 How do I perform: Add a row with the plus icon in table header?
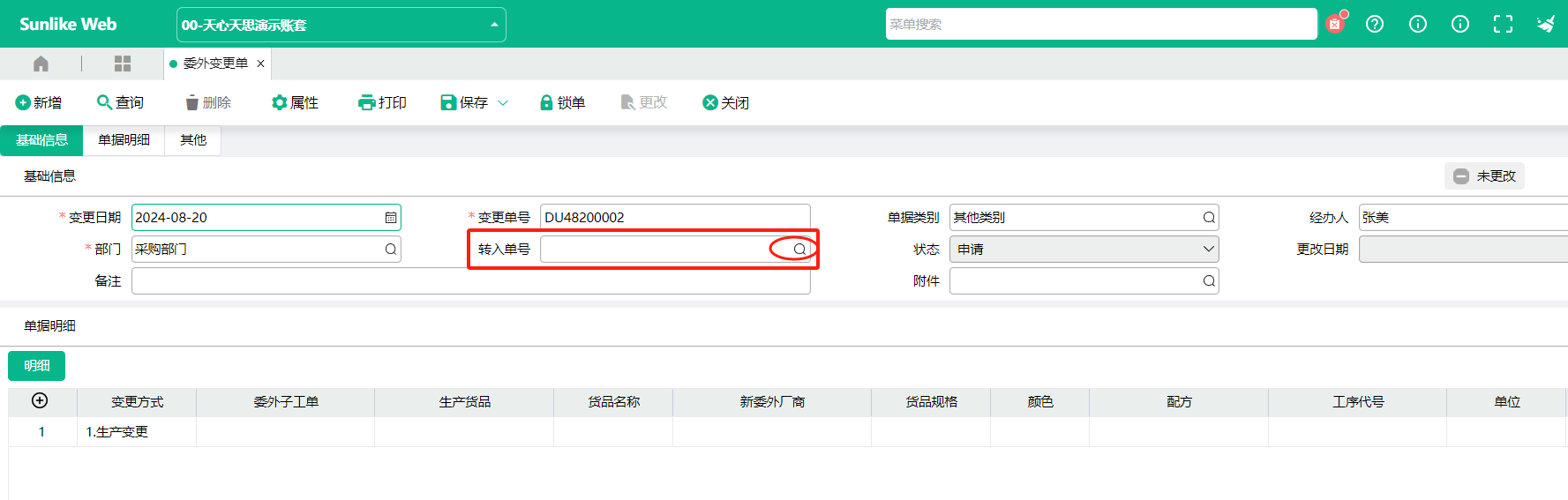click(x=40, y=400)
